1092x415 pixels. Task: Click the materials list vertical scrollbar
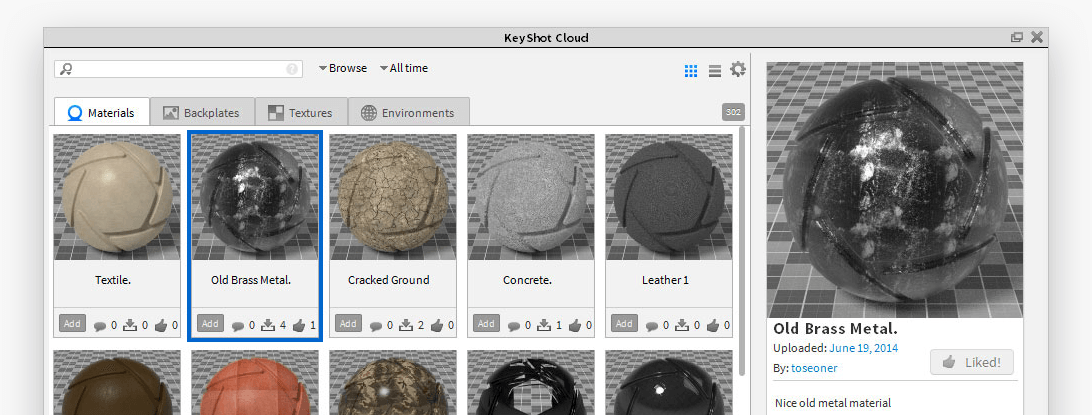742,251
